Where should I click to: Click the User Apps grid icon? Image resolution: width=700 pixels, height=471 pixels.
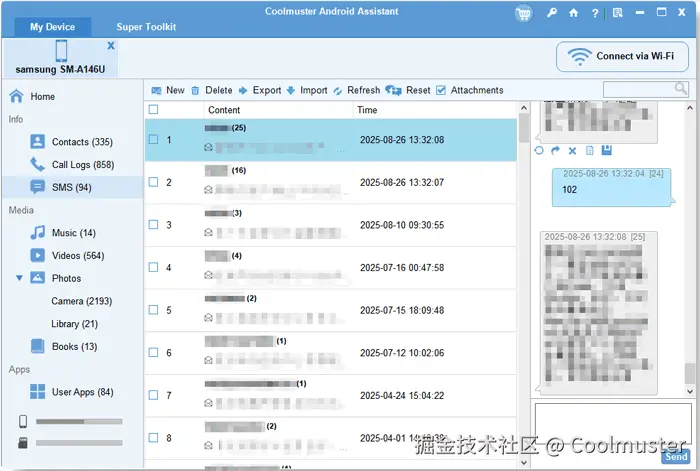point(38,392)
